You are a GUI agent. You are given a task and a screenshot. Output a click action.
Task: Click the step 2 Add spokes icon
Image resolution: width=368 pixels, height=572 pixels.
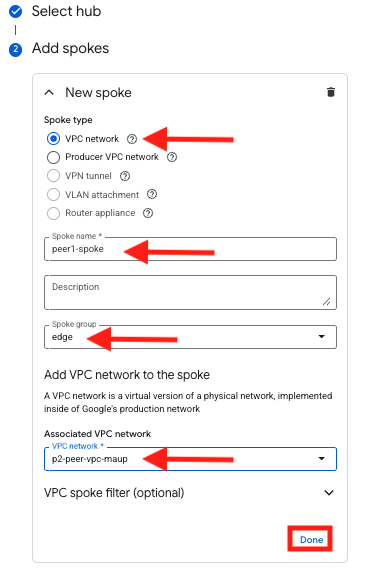pos(15,49)
